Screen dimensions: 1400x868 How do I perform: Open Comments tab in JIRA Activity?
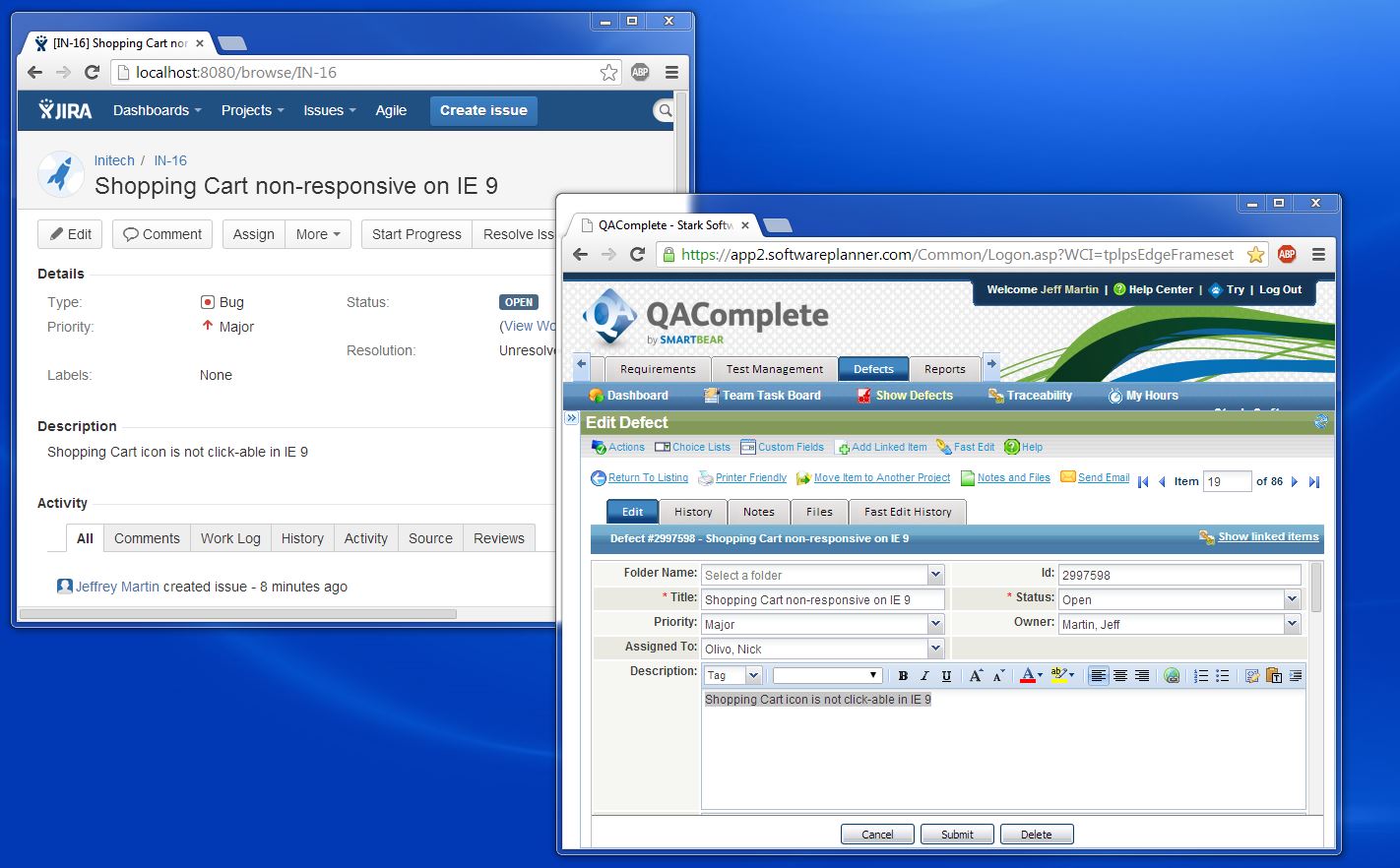147,538
